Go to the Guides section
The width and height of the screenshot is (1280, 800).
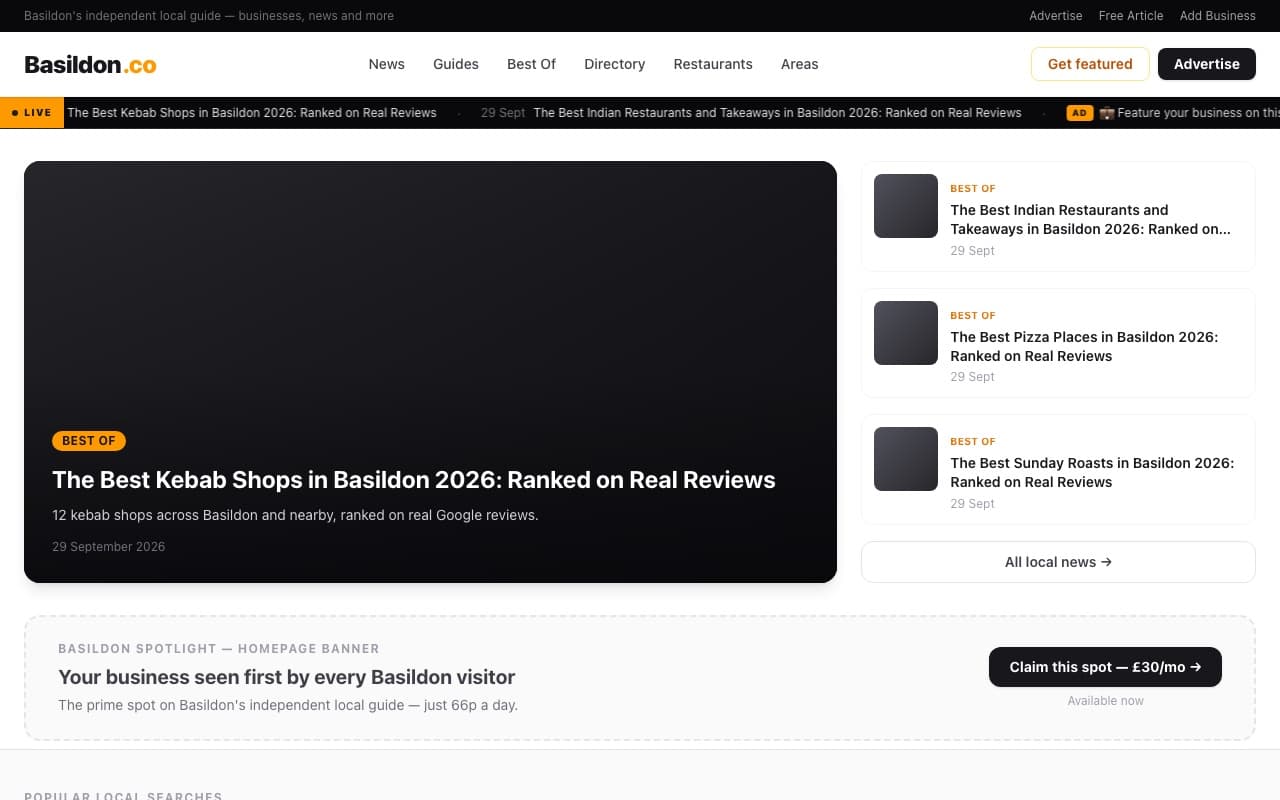point(456,64)
